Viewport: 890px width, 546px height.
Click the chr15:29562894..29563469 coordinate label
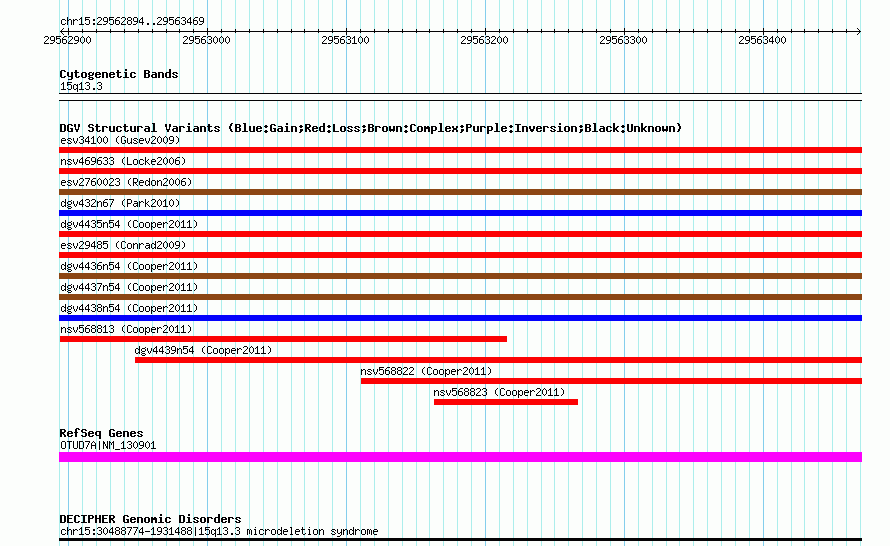tap(132, 21)
